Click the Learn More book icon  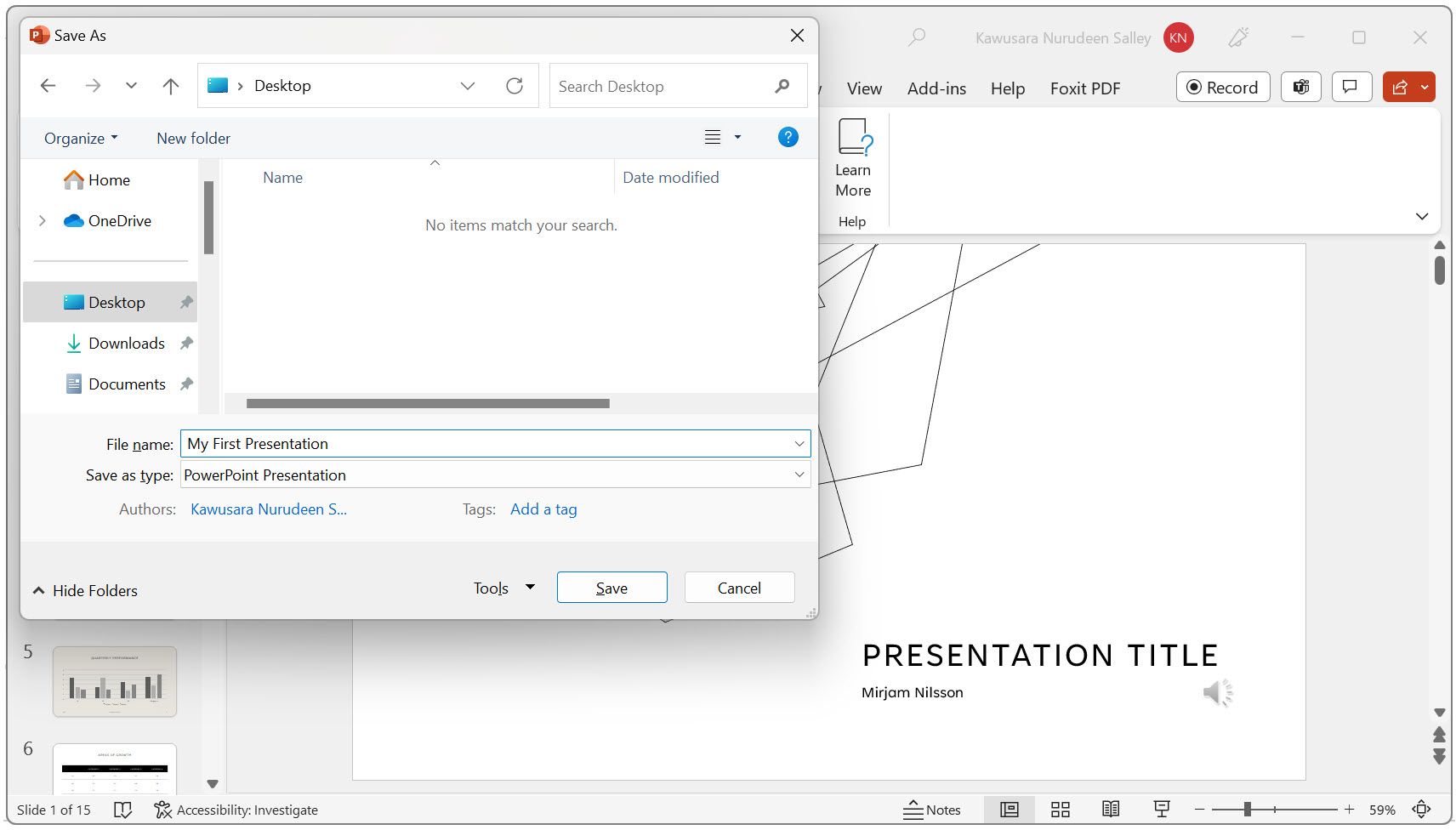[x=851, y=139]
